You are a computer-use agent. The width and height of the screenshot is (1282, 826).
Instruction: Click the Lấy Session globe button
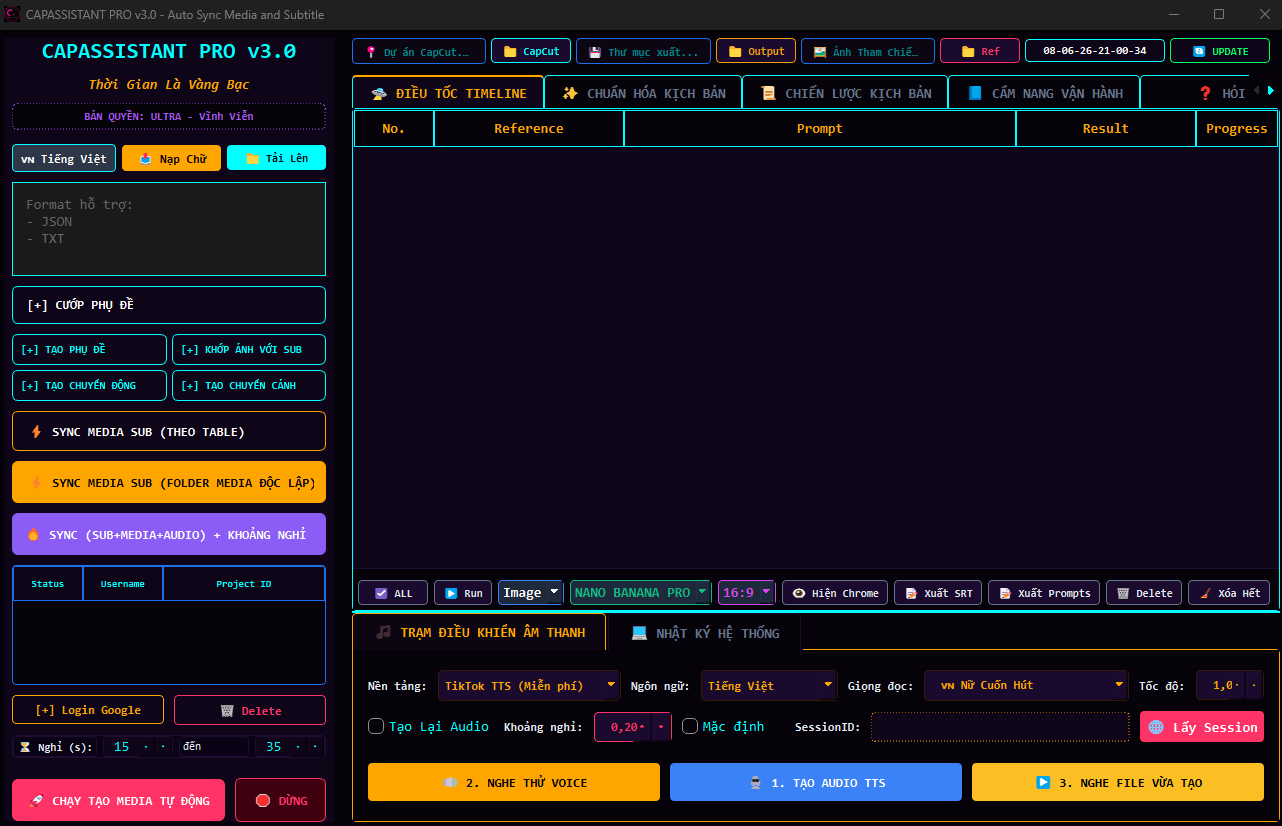click(1202, 727)
